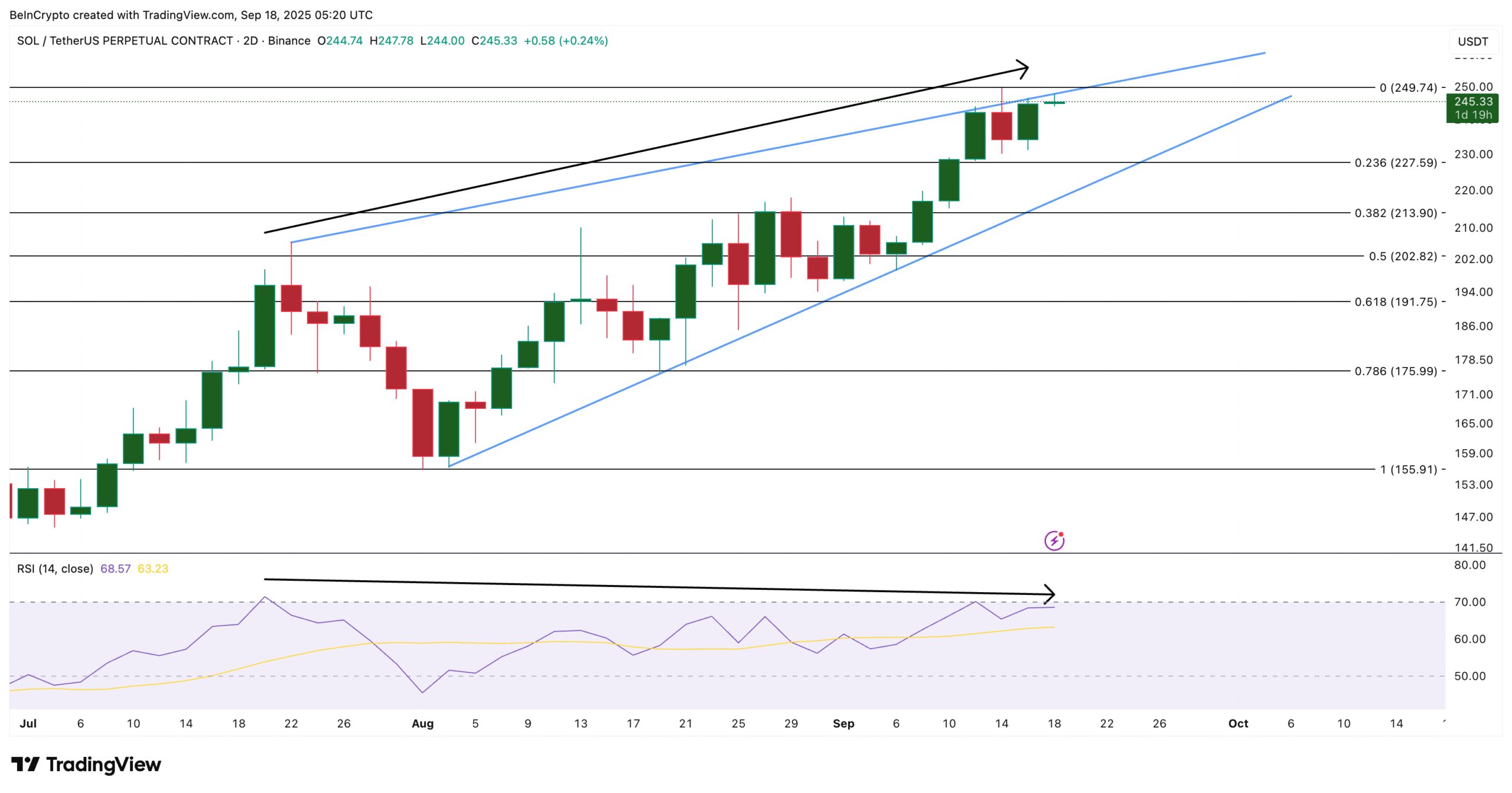Click the Binance exchange name in the legend
The width and height of the screenshot is (1512, 793).
point(289,41)
